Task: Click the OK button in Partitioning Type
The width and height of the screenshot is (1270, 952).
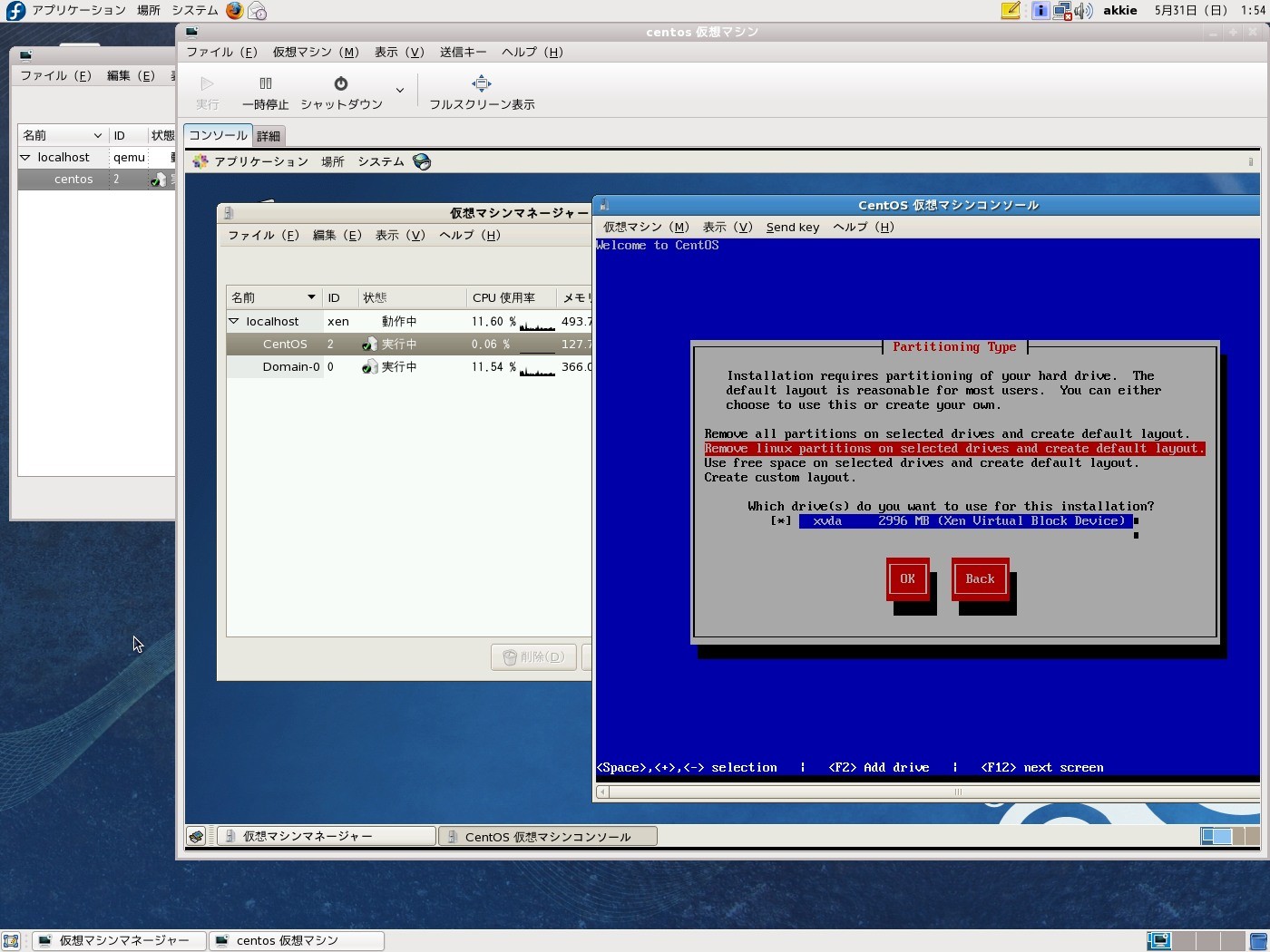Action: click(x=908, y=579)
